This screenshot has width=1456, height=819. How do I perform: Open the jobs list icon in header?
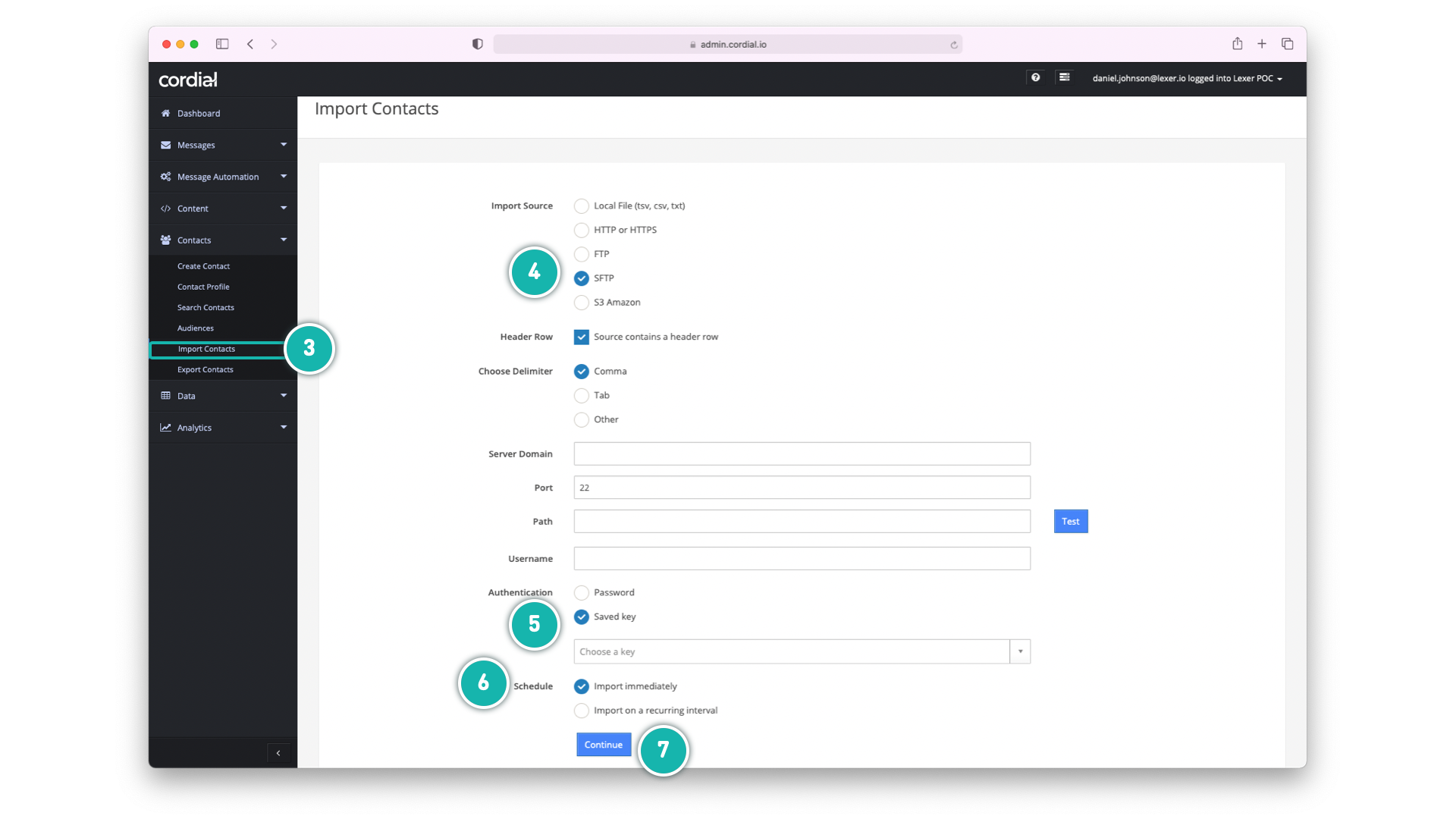point(1065,77)
